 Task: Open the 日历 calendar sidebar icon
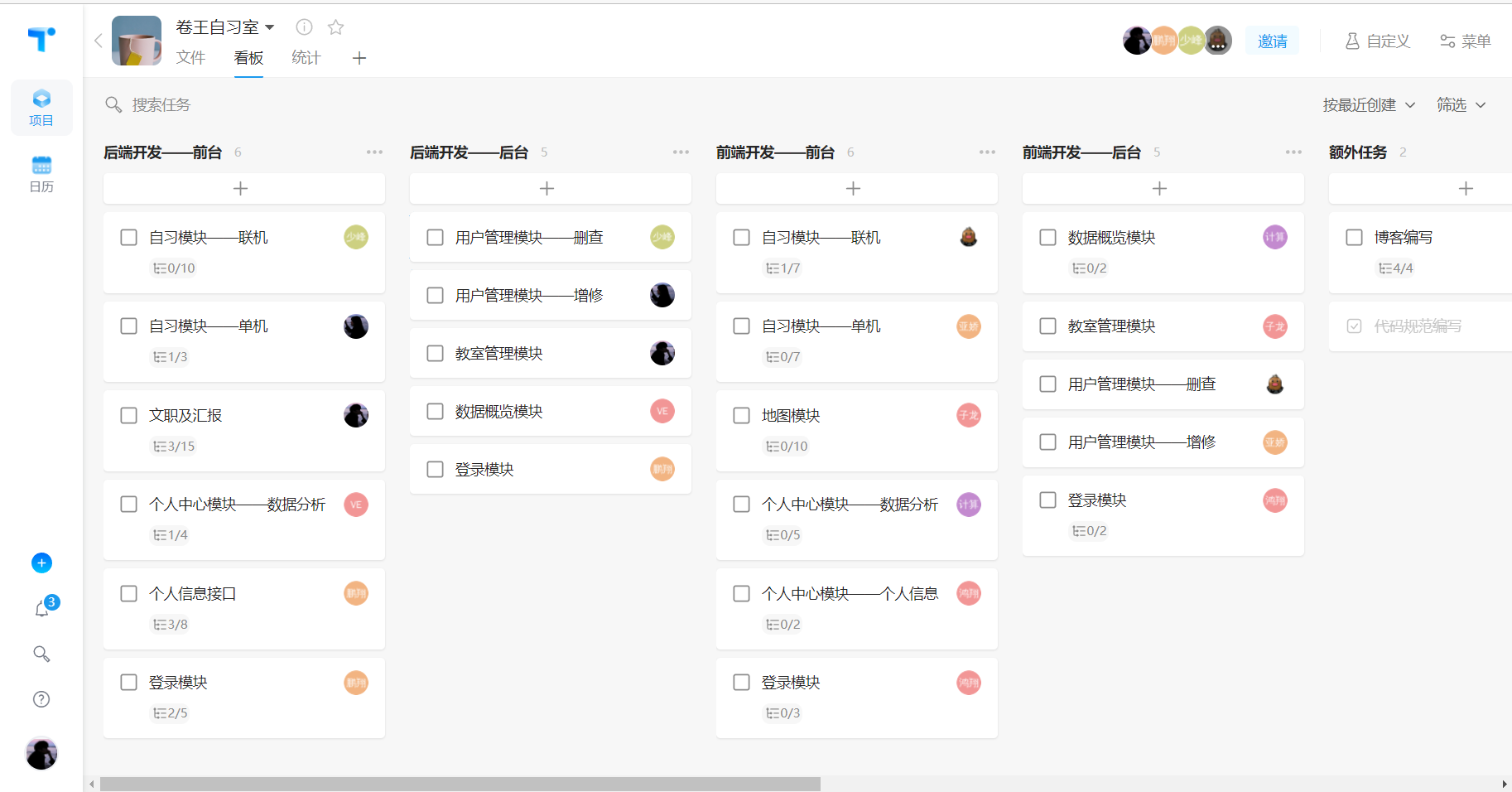coord(41,174)
